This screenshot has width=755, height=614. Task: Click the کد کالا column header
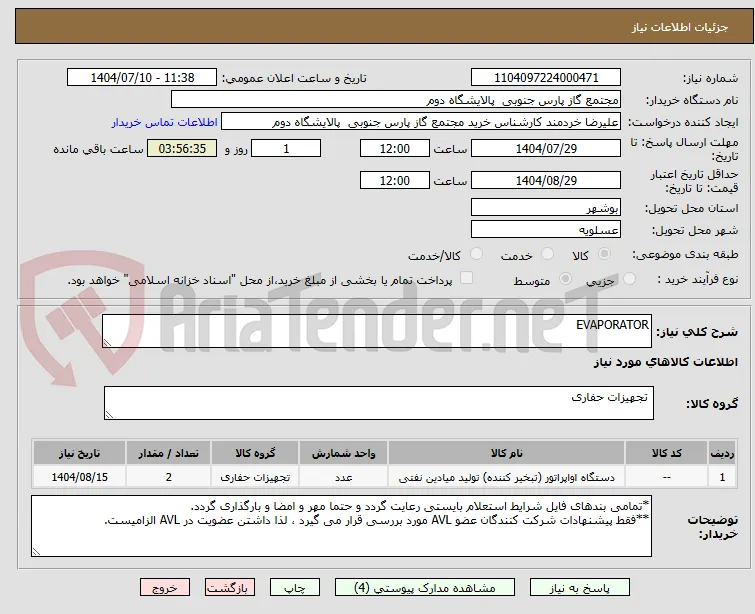pyautogui.click(x=666, y=453)
